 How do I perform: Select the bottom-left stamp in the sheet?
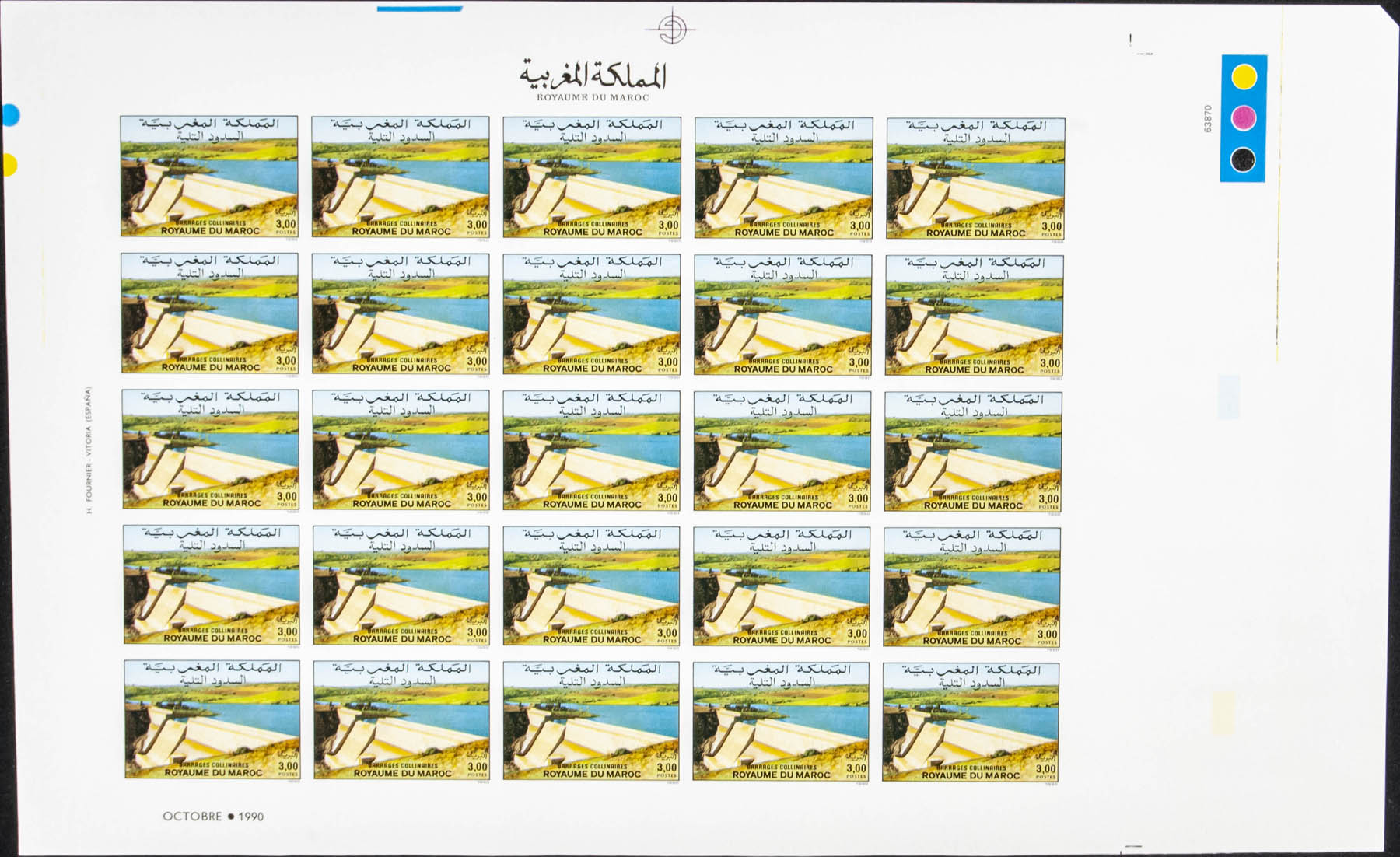(212, 719)
